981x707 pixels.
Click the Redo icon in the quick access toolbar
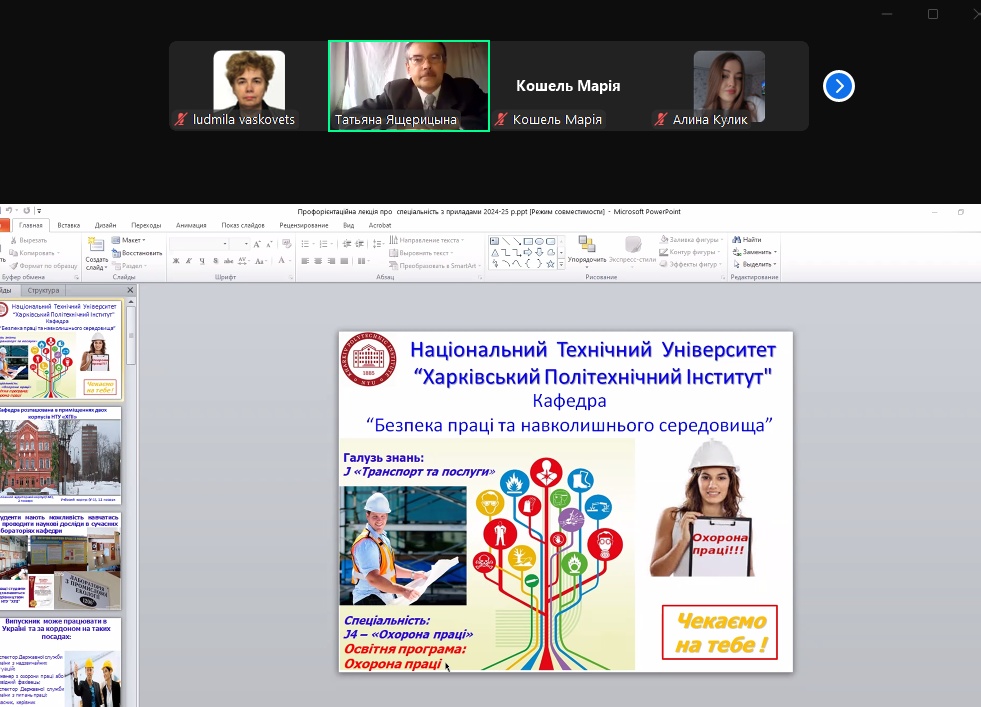(x=27, y=211)
